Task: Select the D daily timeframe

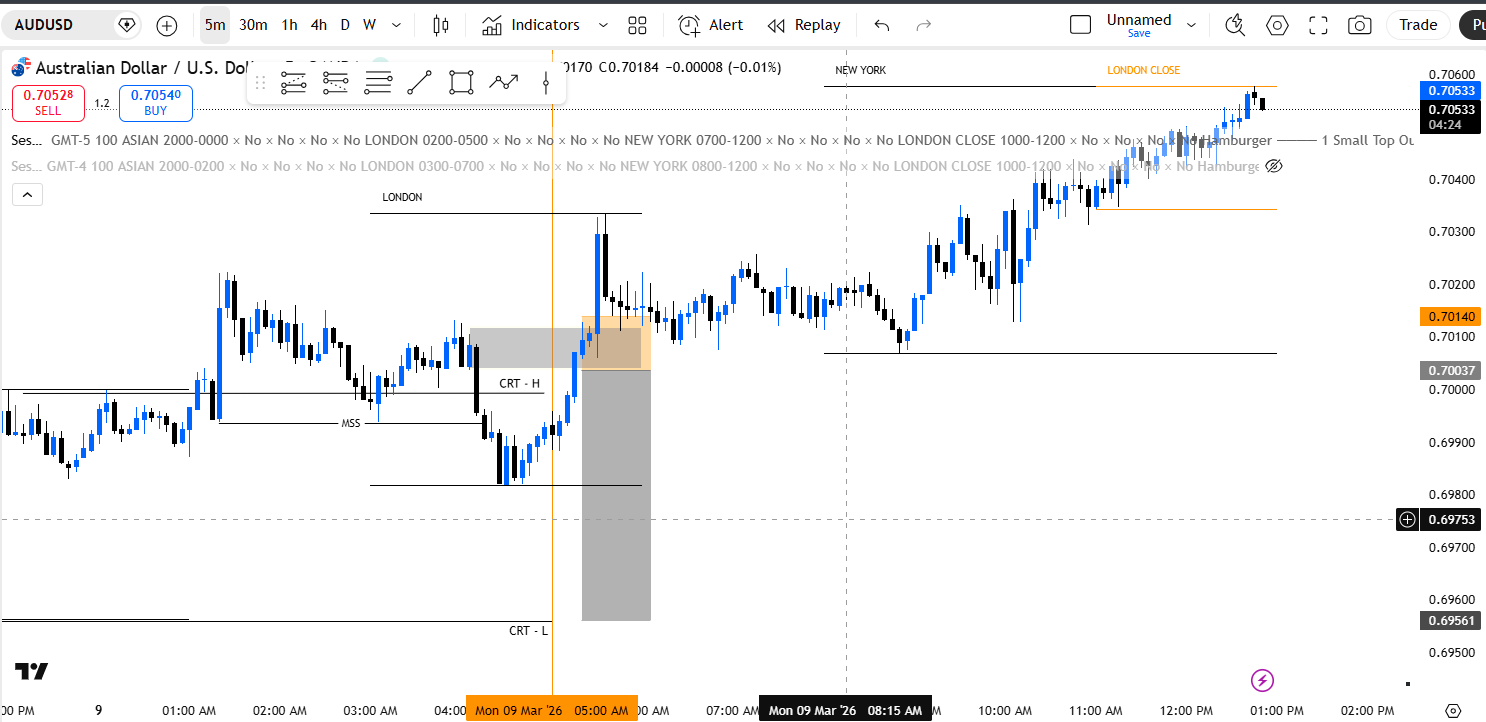Action: pos(345,25)
